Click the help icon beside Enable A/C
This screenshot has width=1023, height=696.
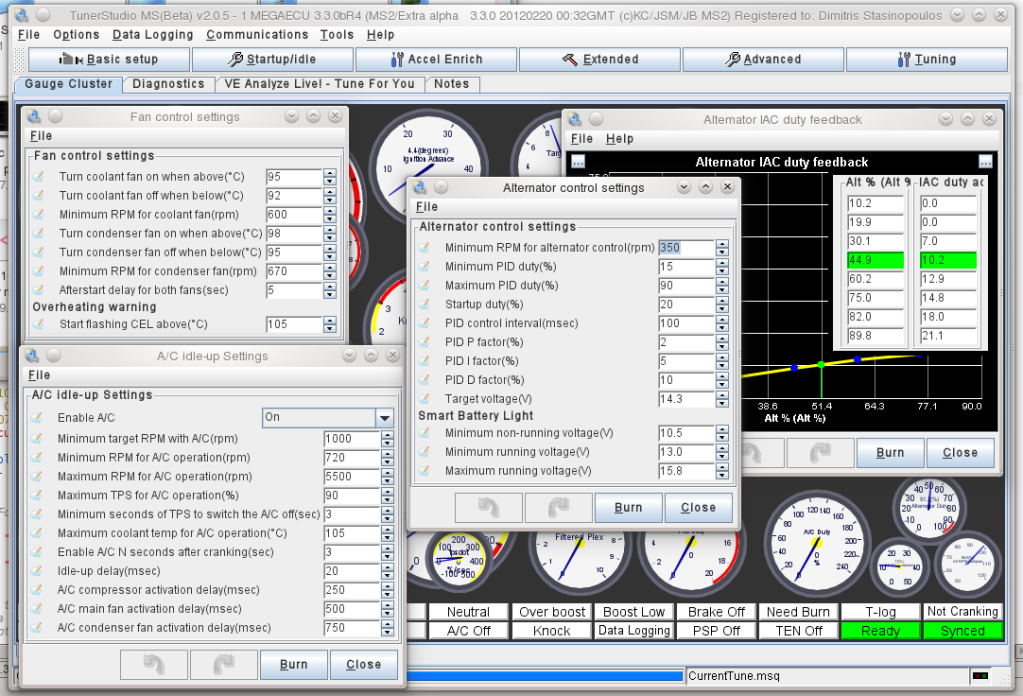tap(38, 417)
